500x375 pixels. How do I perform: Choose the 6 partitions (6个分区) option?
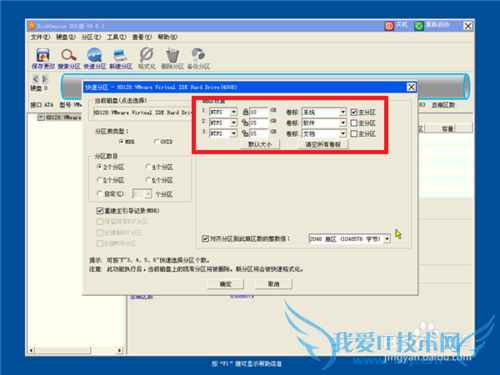pyautogui.click(x=148, y=180)
